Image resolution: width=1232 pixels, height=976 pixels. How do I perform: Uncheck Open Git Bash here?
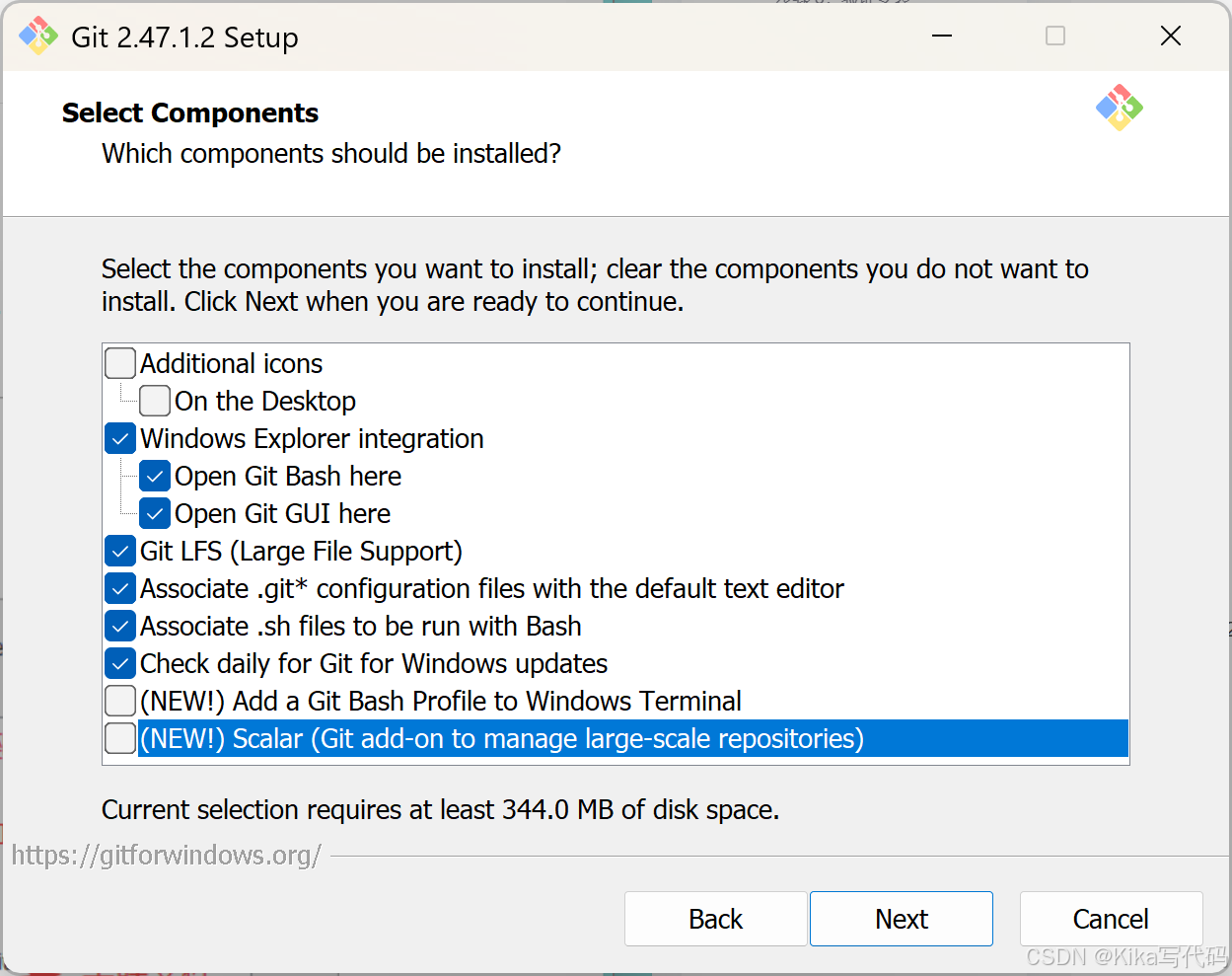(155, 476)
